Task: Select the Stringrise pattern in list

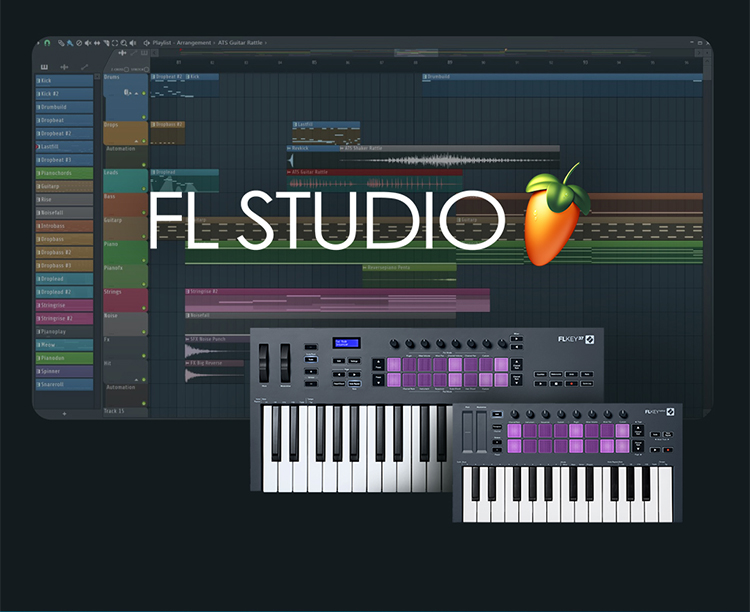Action: point(64,305)
